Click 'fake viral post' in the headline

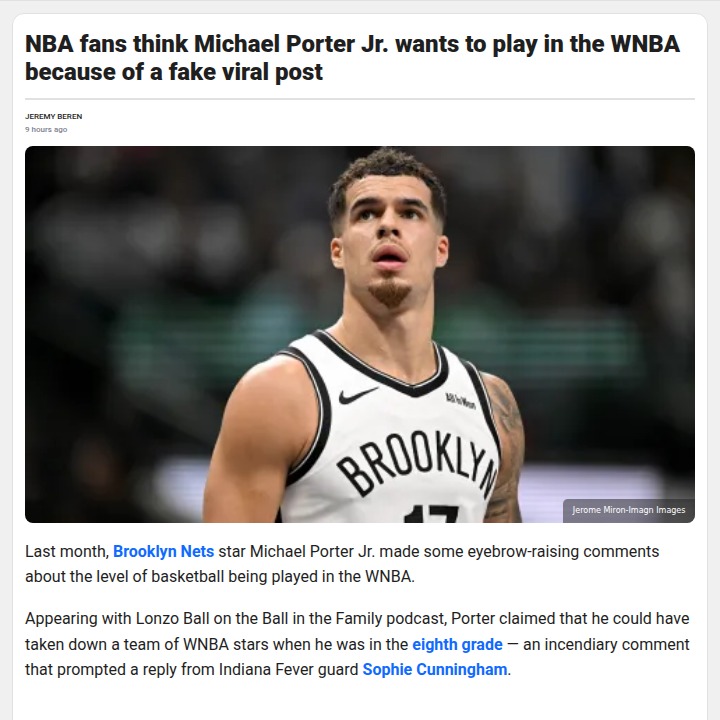tap(246, 72)
